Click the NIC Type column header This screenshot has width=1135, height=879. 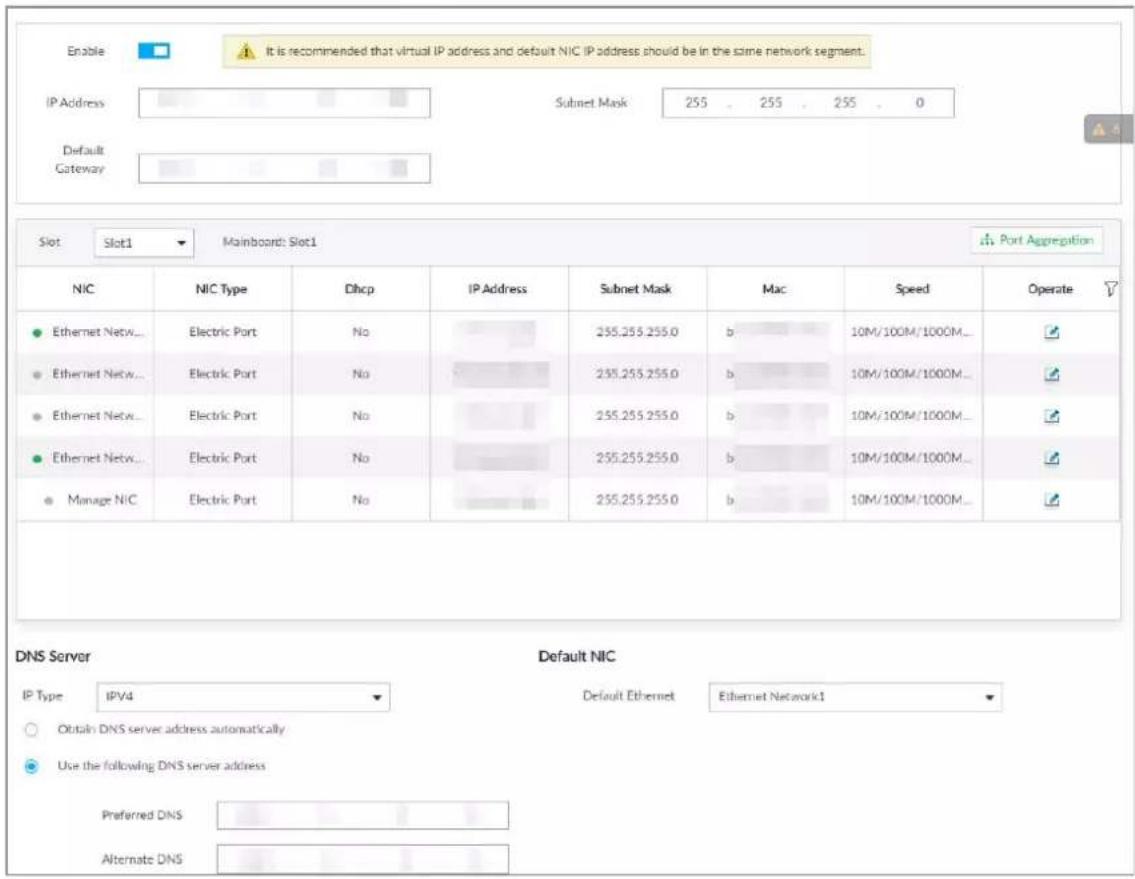tap(221, 289)
